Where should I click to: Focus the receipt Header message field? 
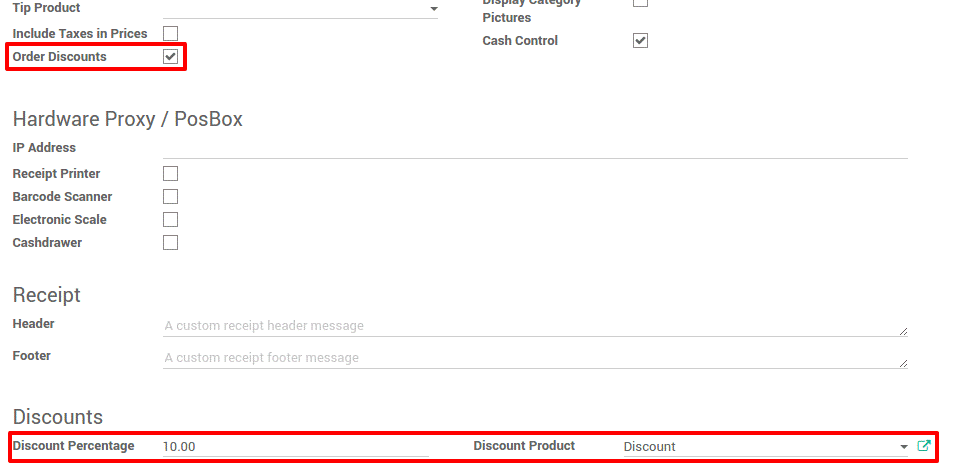click(x=530, y=326)
